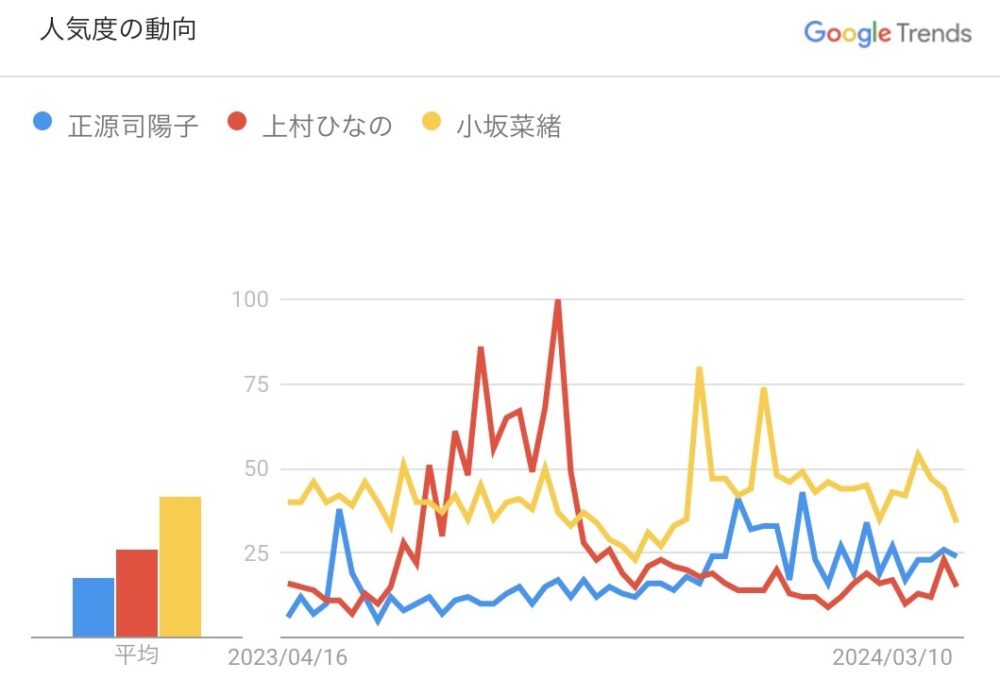Click the red dot beside 上村ひなの
Image resolution: width=1000 pixels, height=680 pixels.
click(x=237, y=123)
